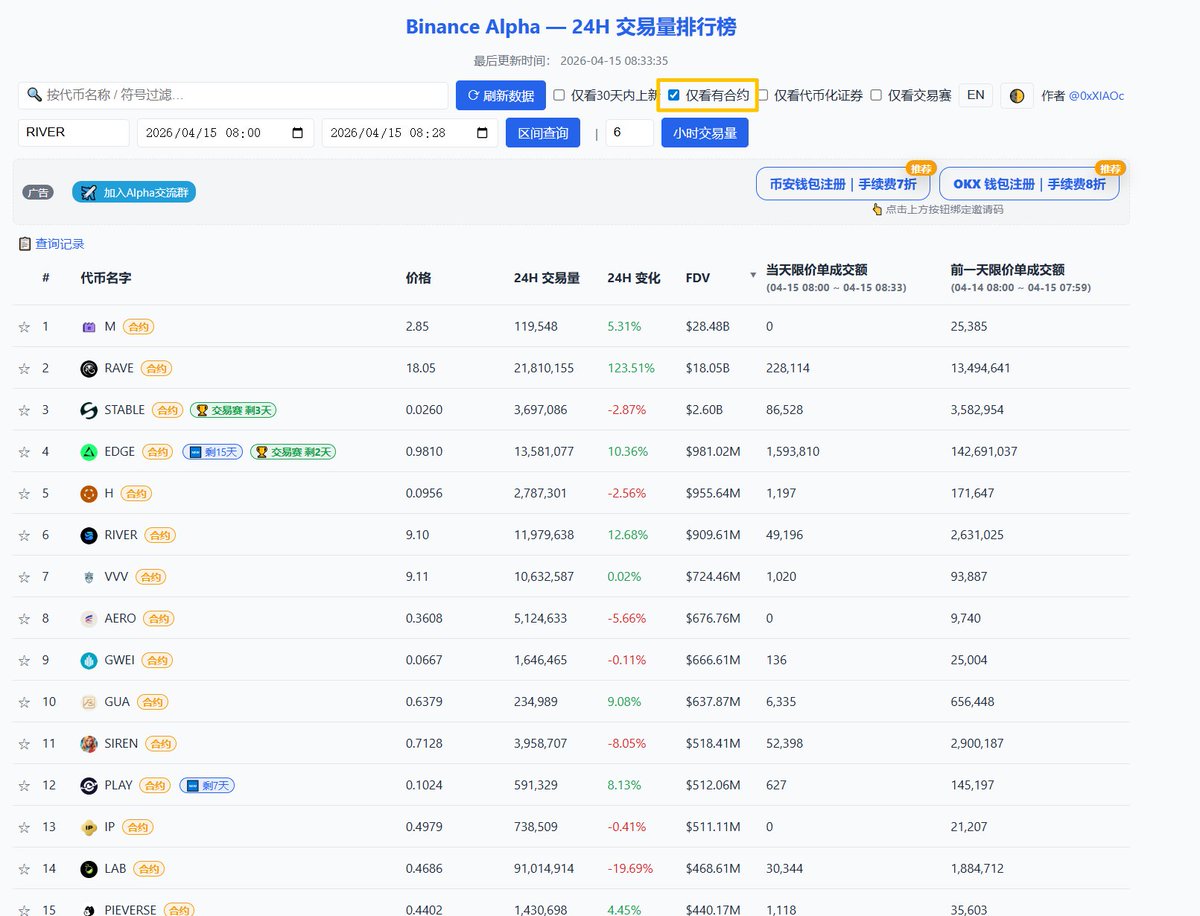Star the EDGE token row
1200x916 pixels.
tap(24, 452)
